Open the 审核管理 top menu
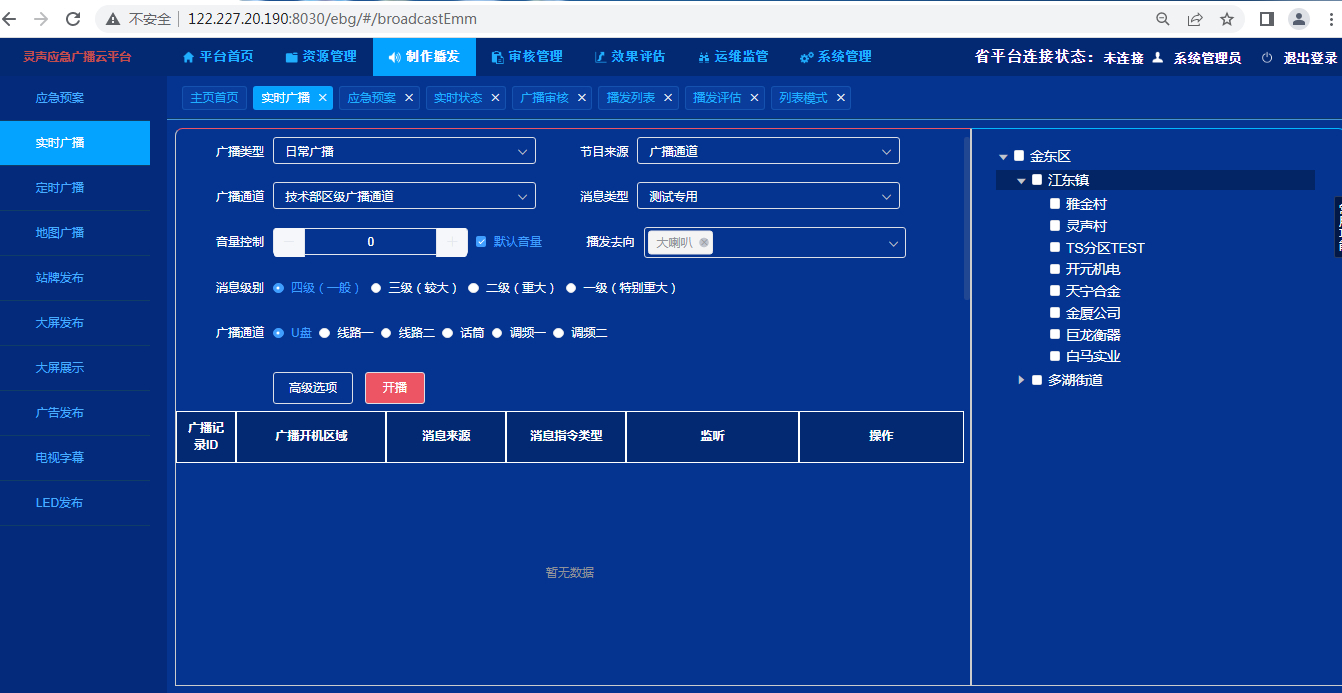Viewport: 1342px width, 693px height. coord(527,57)
